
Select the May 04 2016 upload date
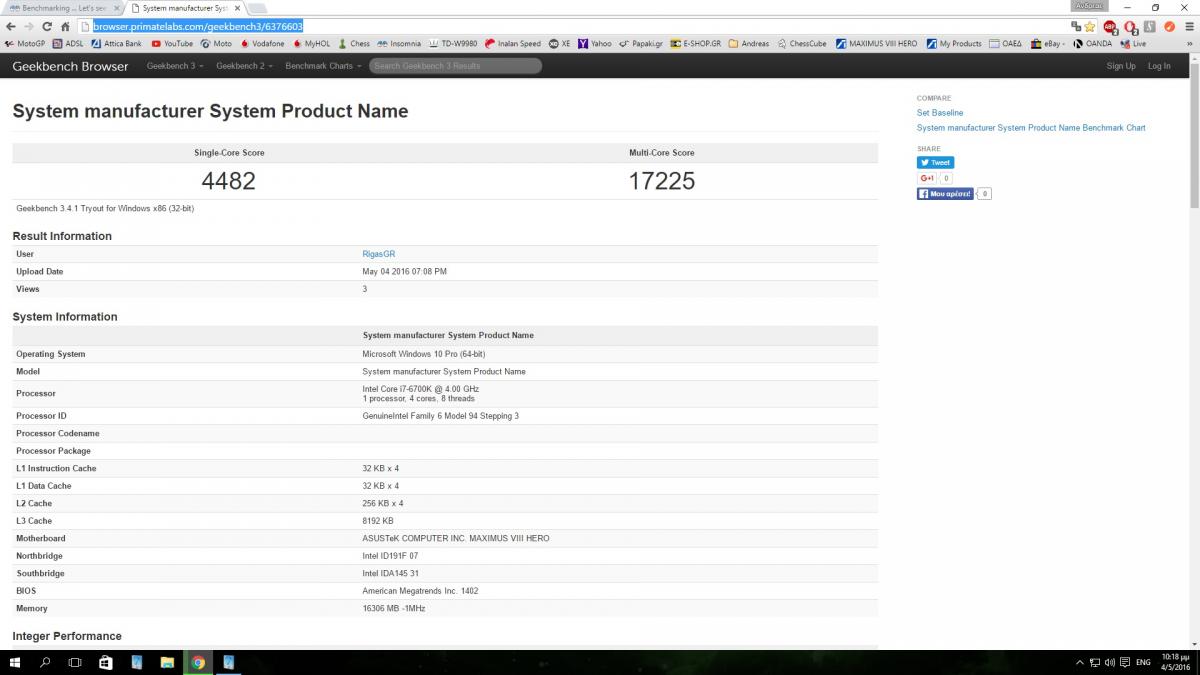404,271
